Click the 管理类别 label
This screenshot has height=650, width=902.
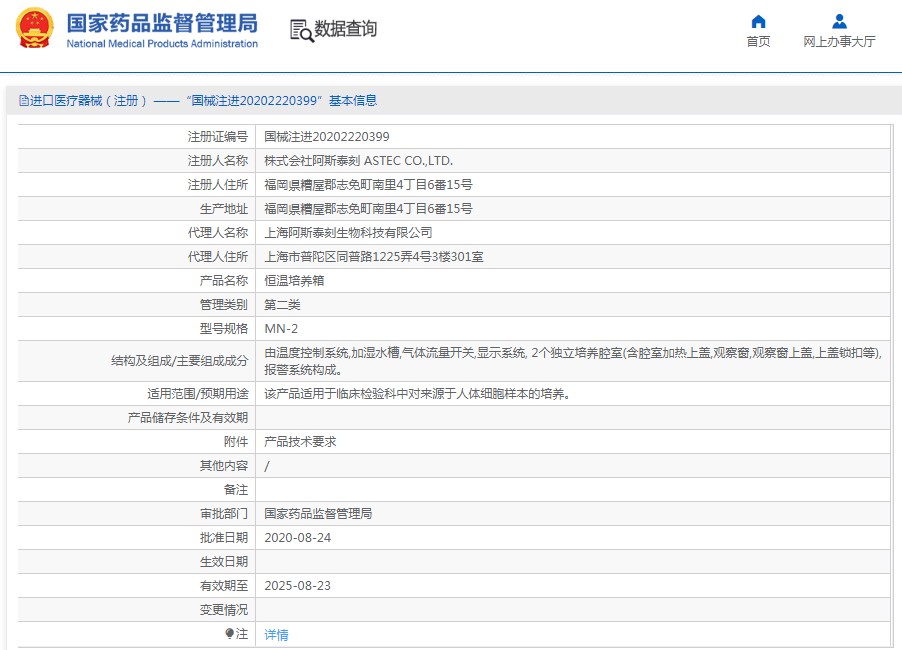[x=224, y=305]
